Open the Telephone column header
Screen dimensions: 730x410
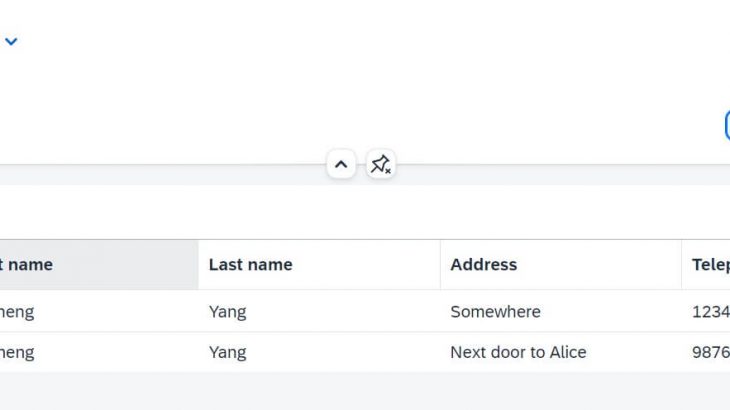[x=706, y=265]
